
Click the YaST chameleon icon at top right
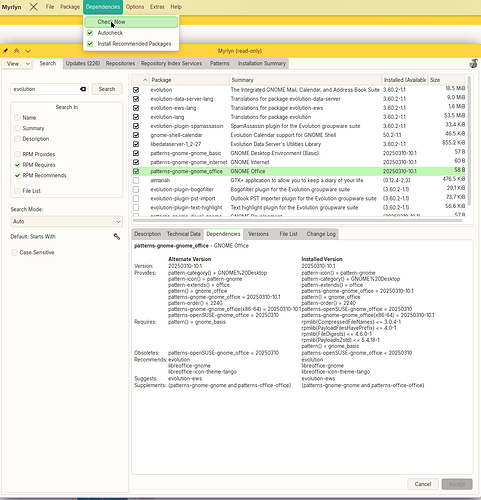pyautogui.click(x=473, y=63)
